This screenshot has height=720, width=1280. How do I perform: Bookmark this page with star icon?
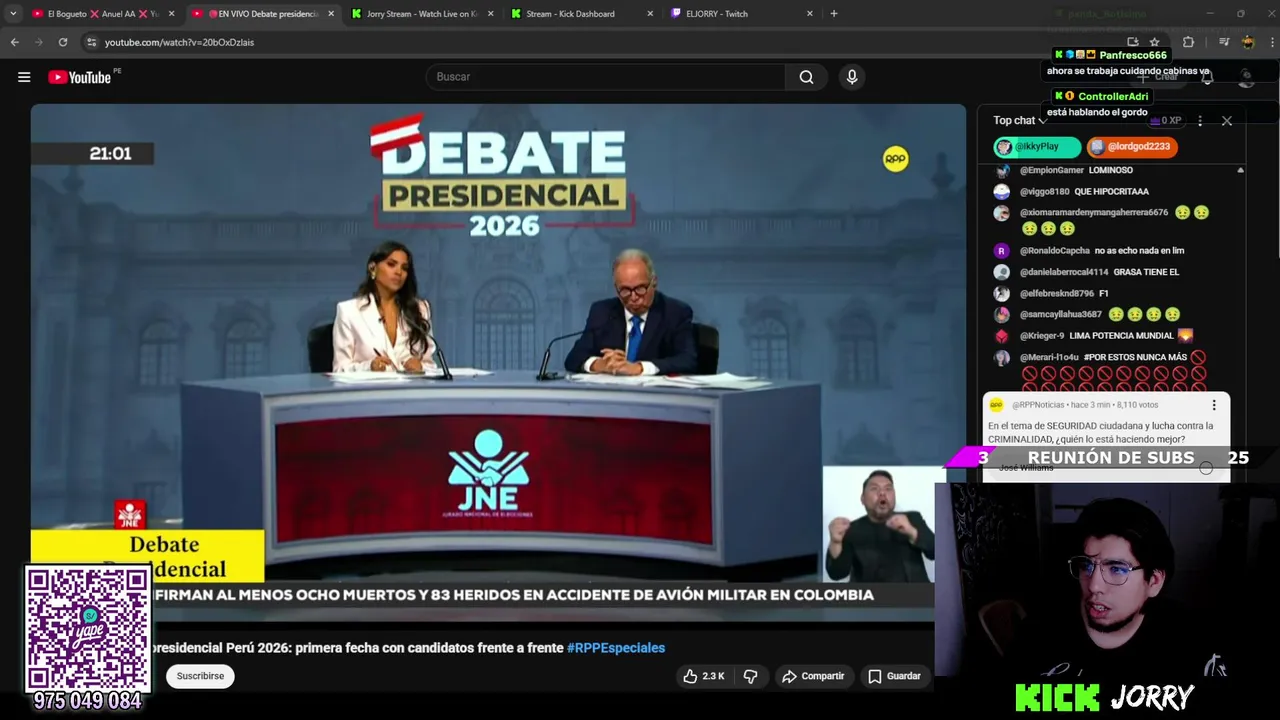coord(1155,42)
